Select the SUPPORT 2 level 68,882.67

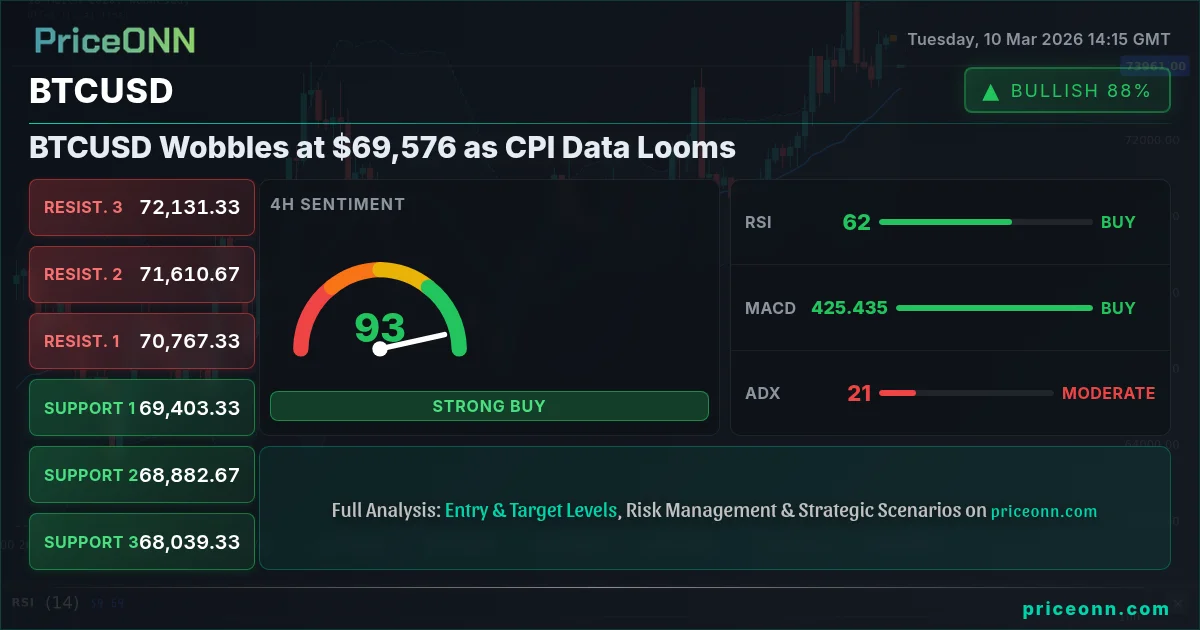[142, 475]
